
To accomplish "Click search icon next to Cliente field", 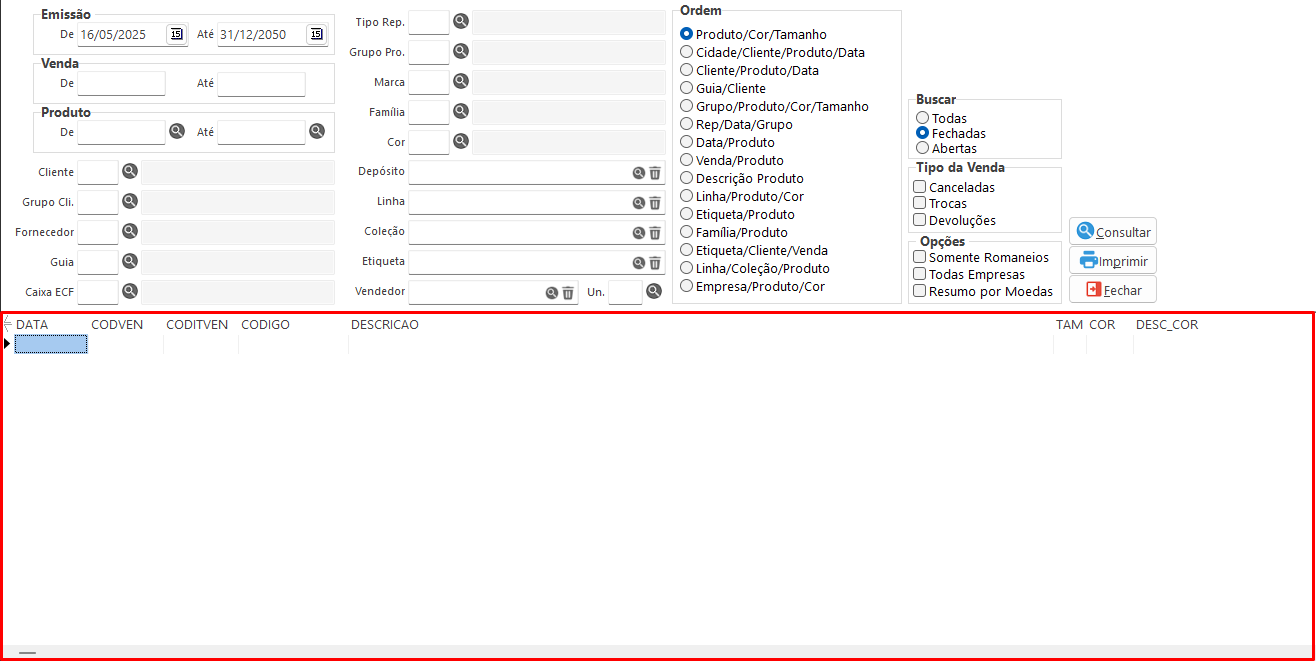I will 130,172.
